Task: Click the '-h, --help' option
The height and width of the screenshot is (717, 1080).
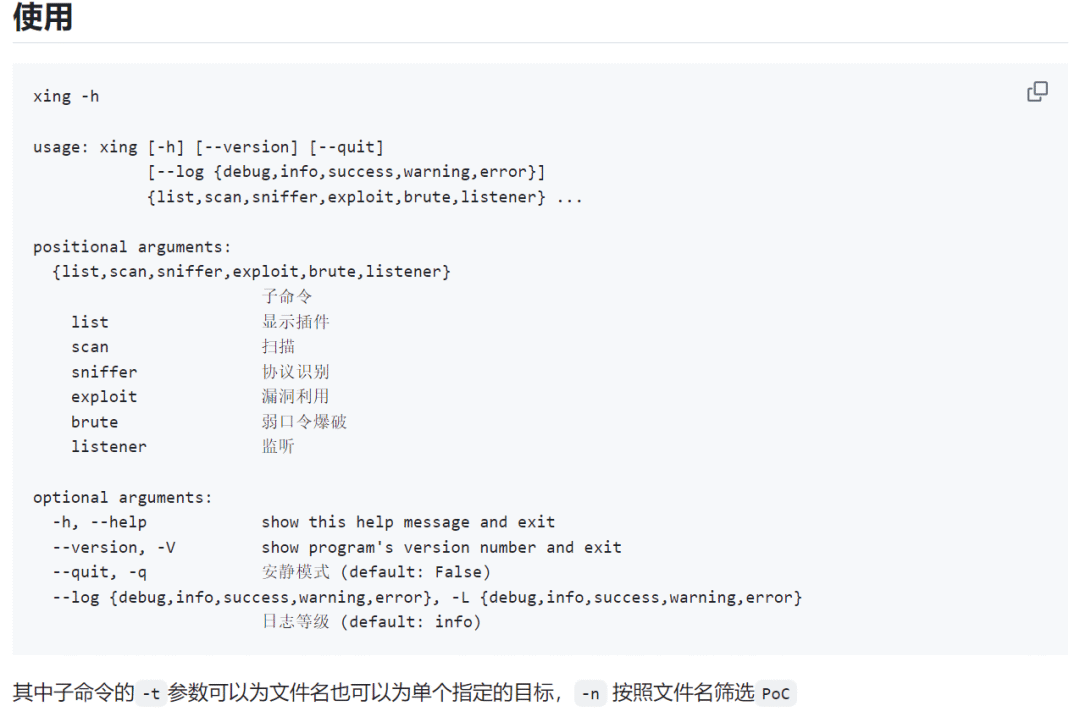Action: pos(100,522)
